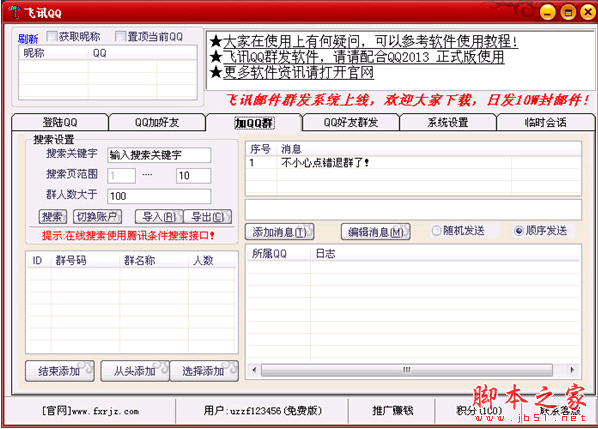Click the 积分(100) status entry
This screenshot has height=429, width=598.
pos(479,411)
